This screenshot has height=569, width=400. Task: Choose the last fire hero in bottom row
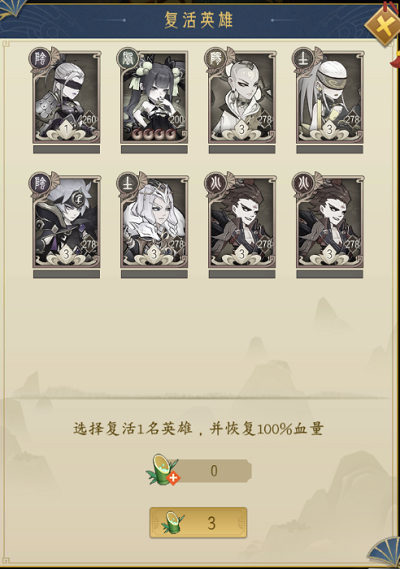click(x=330, y=222)
